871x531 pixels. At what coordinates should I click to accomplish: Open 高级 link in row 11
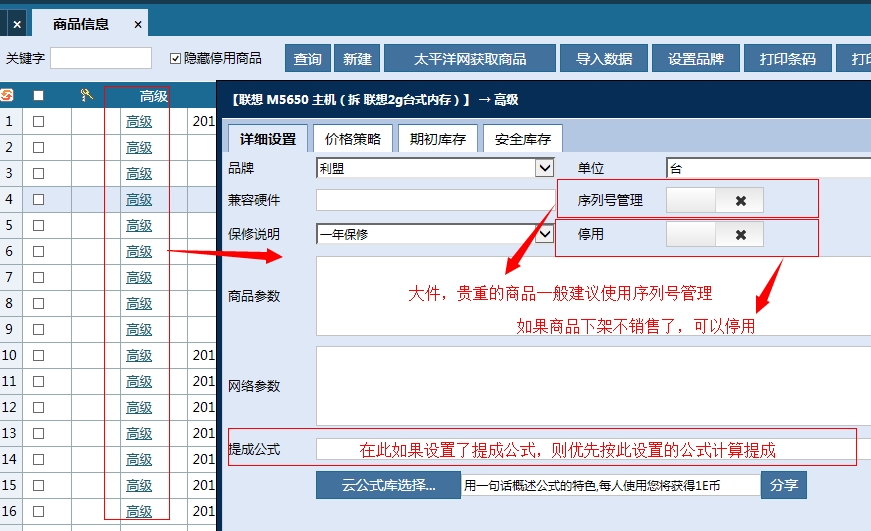[x=139, y=382]
